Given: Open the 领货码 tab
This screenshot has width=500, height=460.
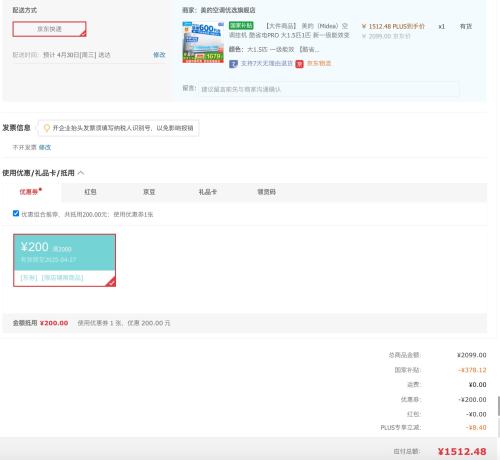Looking at the screenshot, I should tap(266, 192).
